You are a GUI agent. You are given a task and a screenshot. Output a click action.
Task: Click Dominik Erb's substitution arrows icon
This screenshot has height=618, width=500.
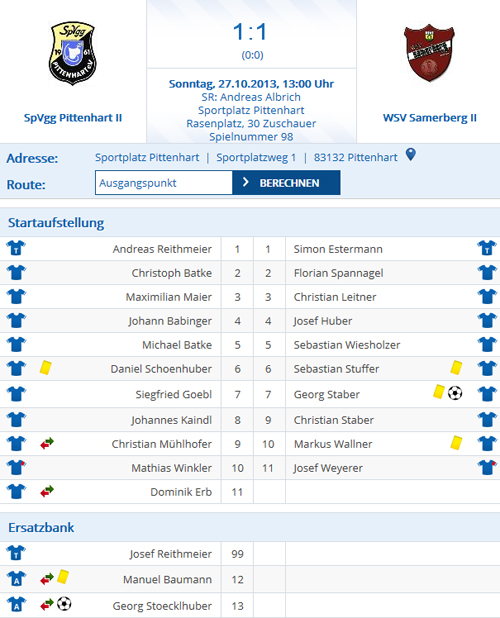(x=47, y=491)
